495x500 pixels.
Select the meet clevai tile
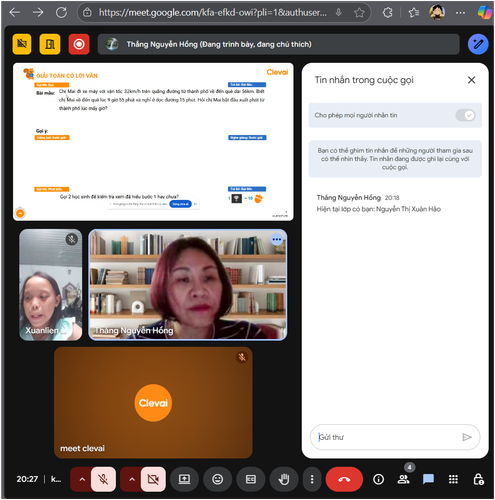(153, 403)
